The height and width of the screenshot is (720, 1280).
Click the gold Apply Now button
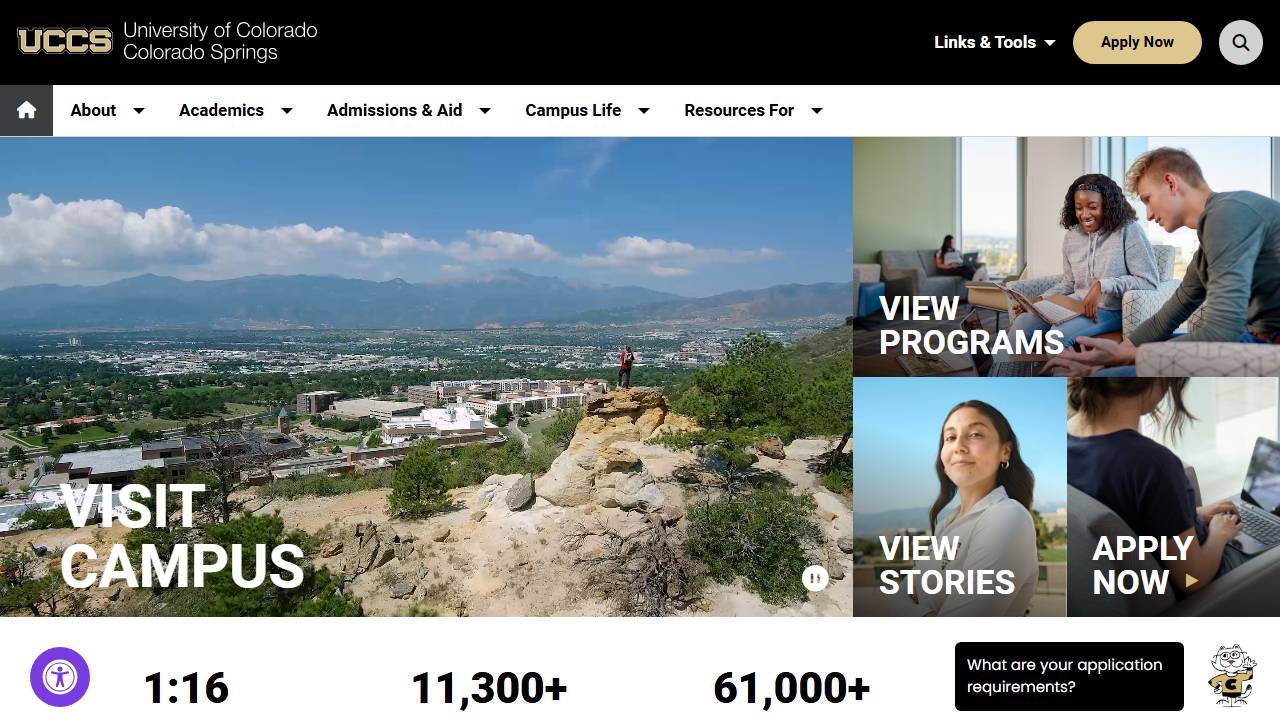[1137, 42]
